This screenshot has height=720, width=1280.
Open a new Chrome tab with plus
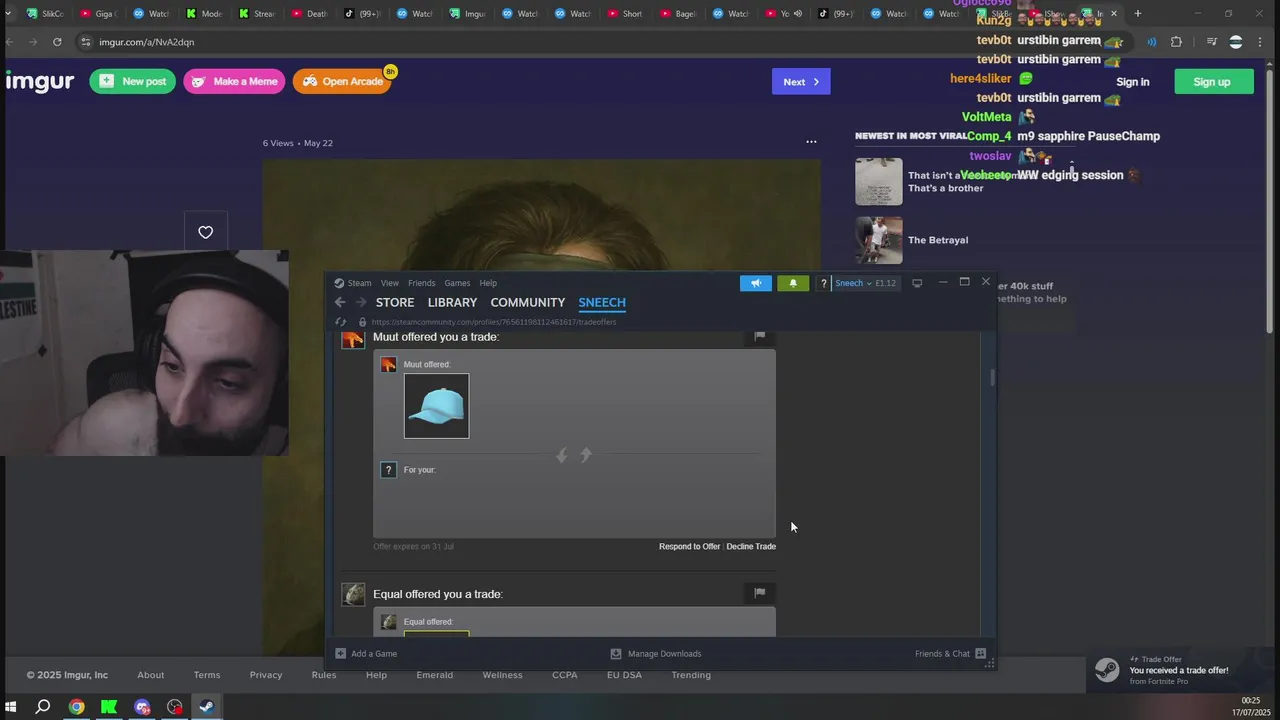[x=1137, y=14]
